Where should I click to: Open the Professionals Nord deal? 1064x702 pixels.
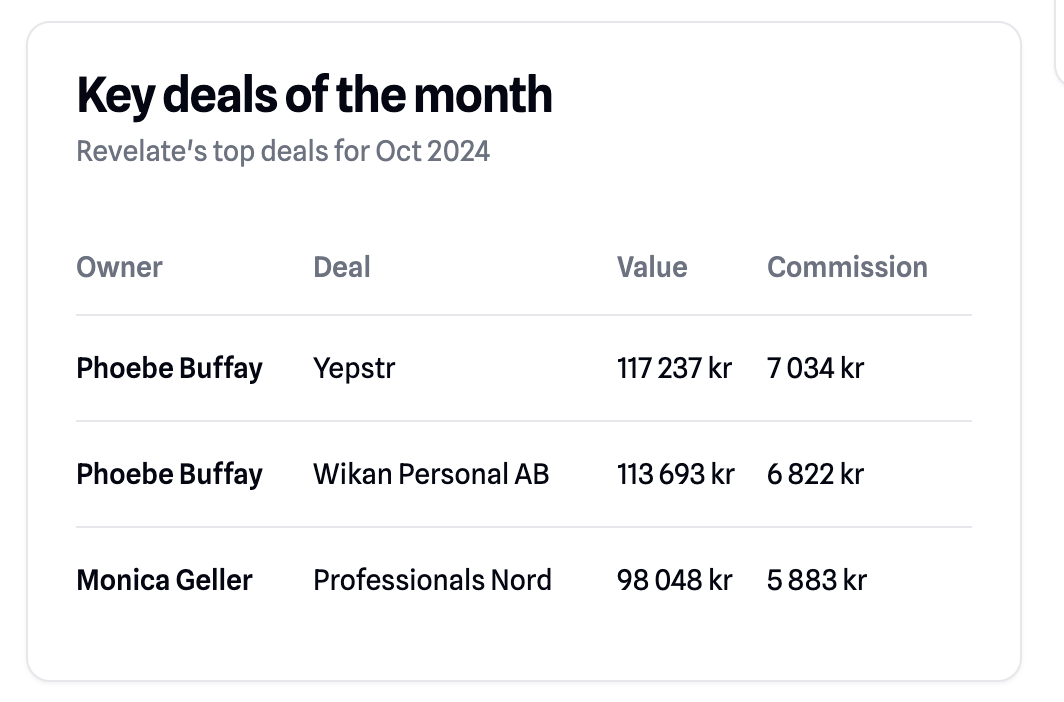(x=432, y=580)
